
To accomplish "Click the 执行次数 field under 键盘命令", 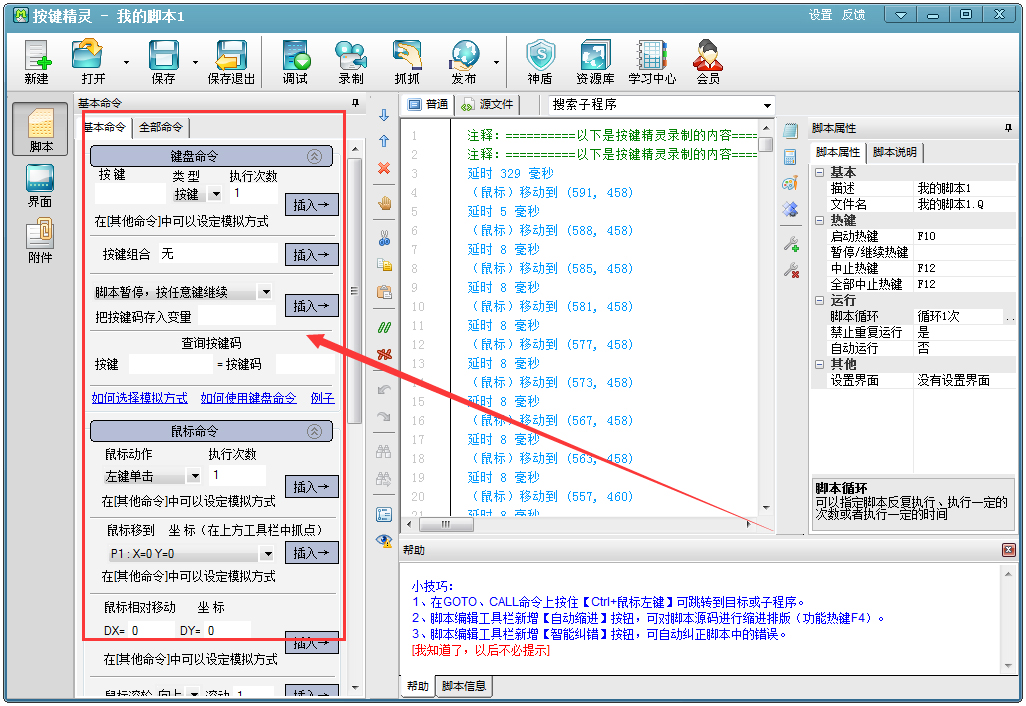I will [255, 194].
